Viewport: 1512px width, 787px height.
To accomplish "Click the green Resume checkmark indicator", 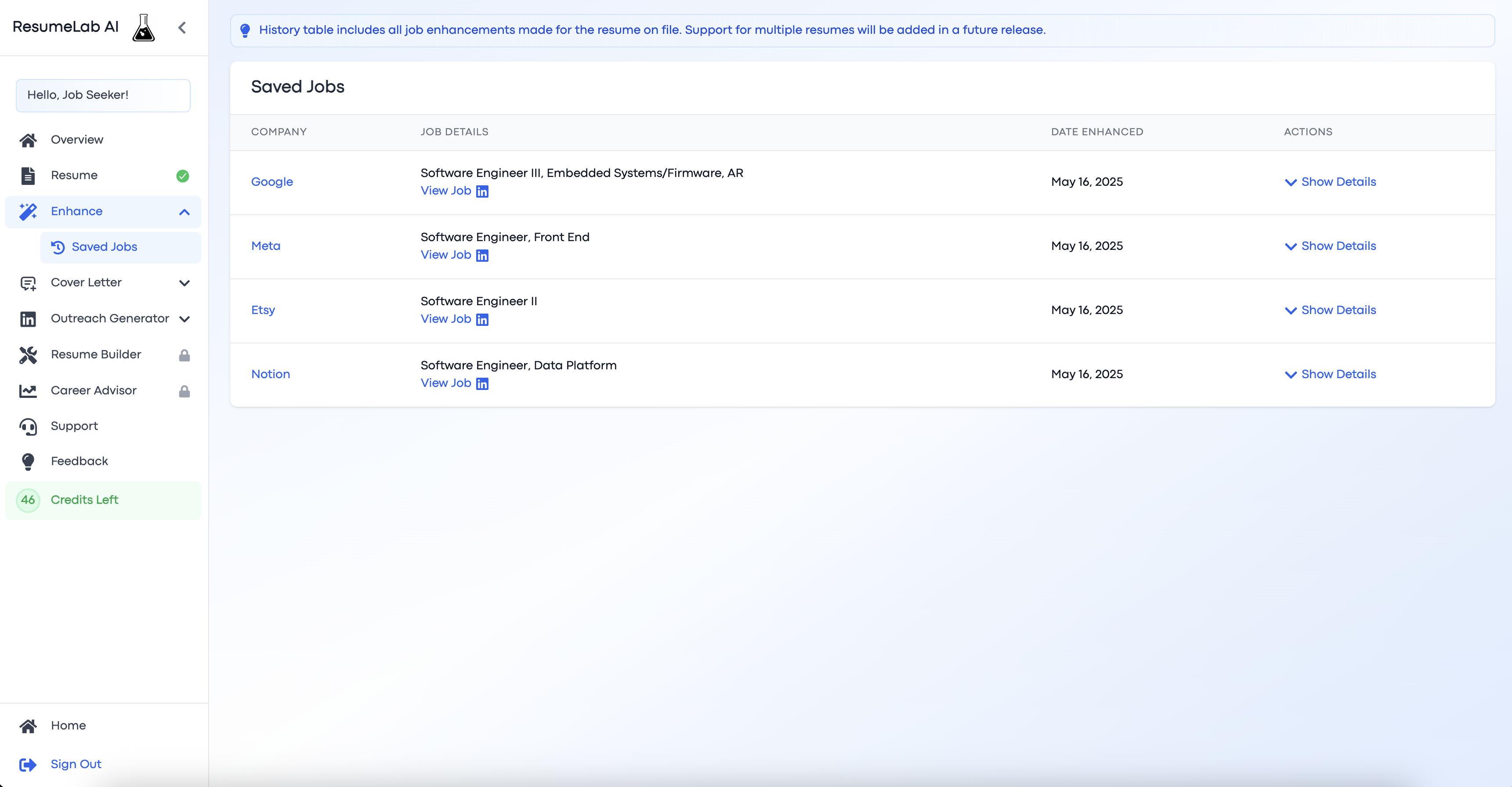I will point(183,176).
